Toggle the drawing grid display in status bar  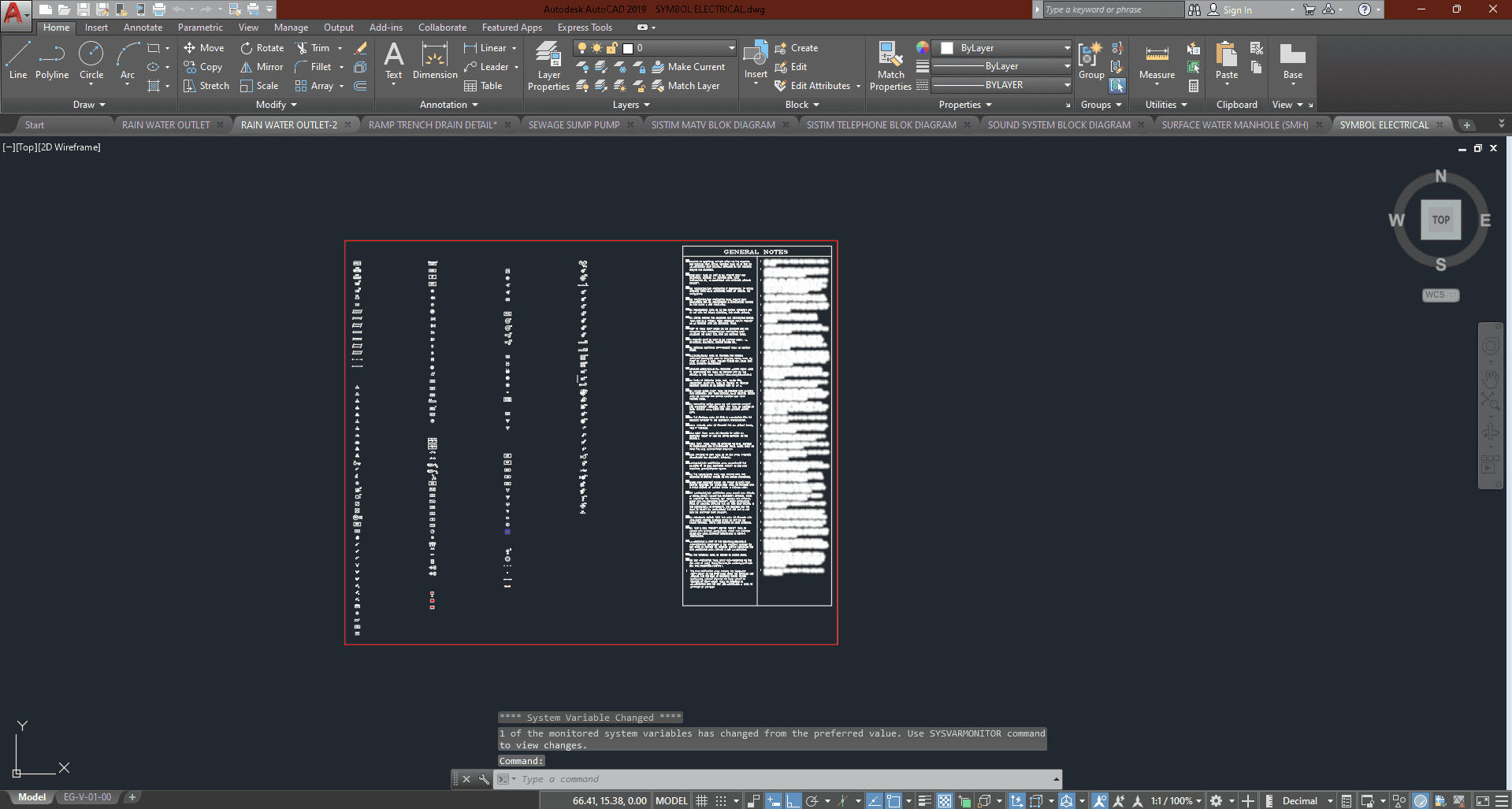[x=701, y=801]
